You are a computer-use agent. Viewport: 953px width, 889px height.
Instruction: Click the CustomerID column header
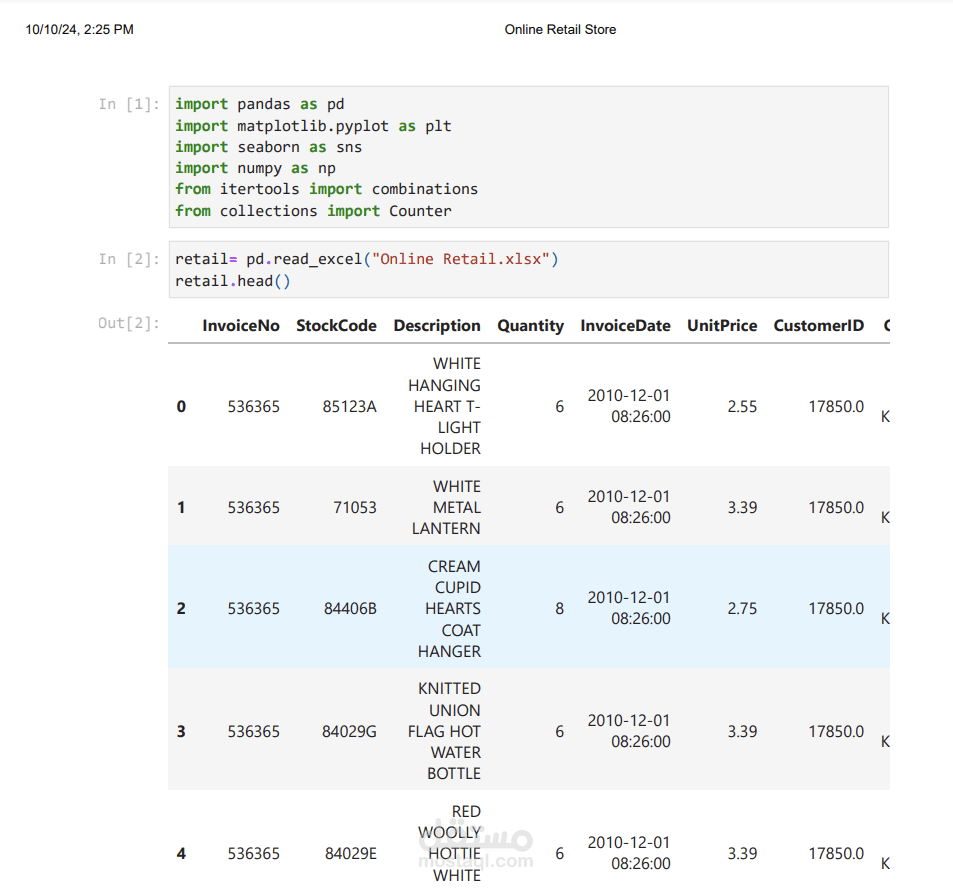[x=819, y=326]
